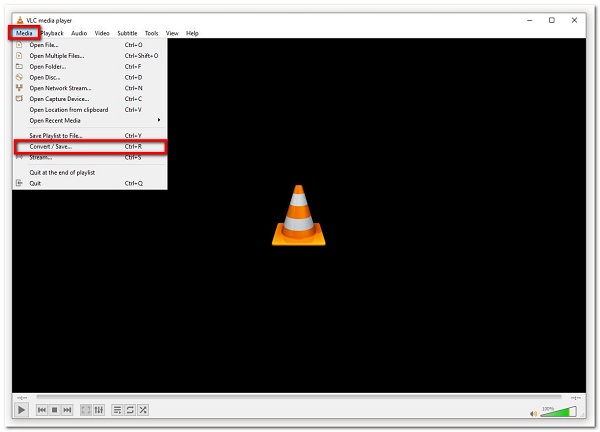Image resolution: width=600 pixels, height=432 pixels.
Task: Open the Video menu
Action: point(102,33)
